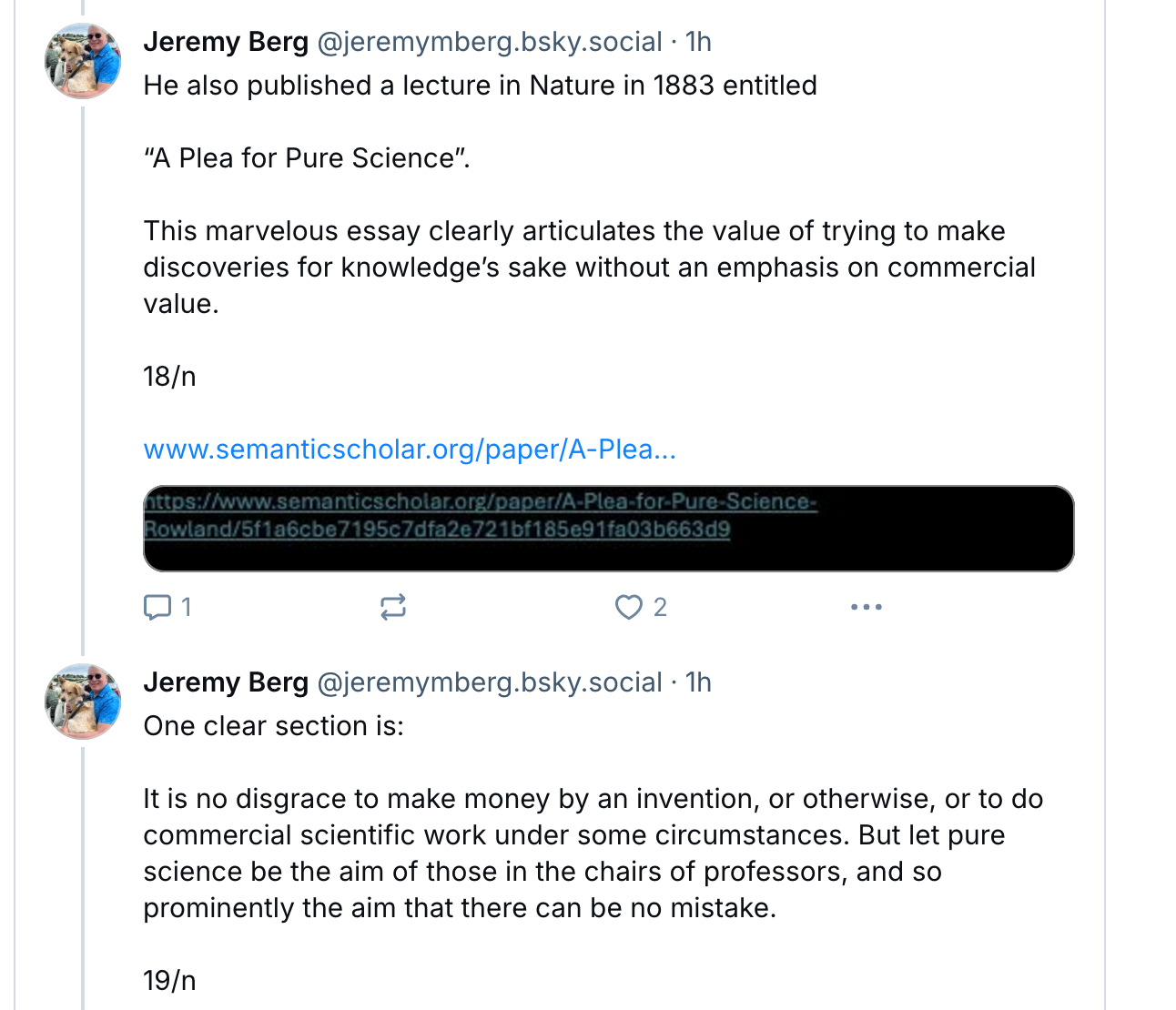This screenshot has width=1176, height=1010.
Task: Click Jeremy Berg name on second post
Action: (x=226, y=682)
